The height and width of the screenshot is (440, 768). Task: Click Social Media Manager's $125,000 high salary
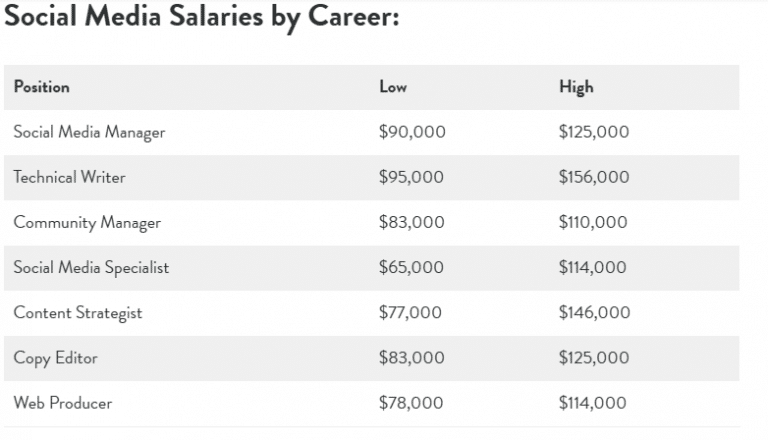[594, 132]
